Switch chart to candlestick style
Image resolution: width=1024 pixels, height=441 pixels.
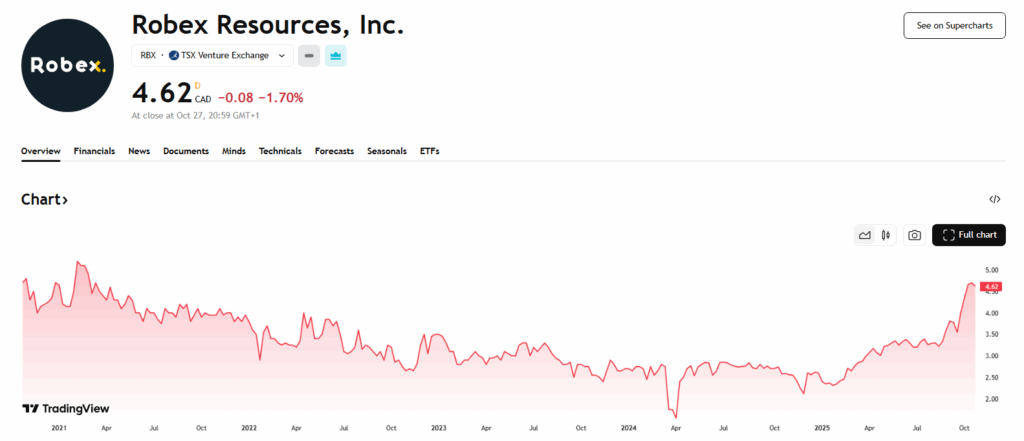pyautogui.click(x=886, y=235)
